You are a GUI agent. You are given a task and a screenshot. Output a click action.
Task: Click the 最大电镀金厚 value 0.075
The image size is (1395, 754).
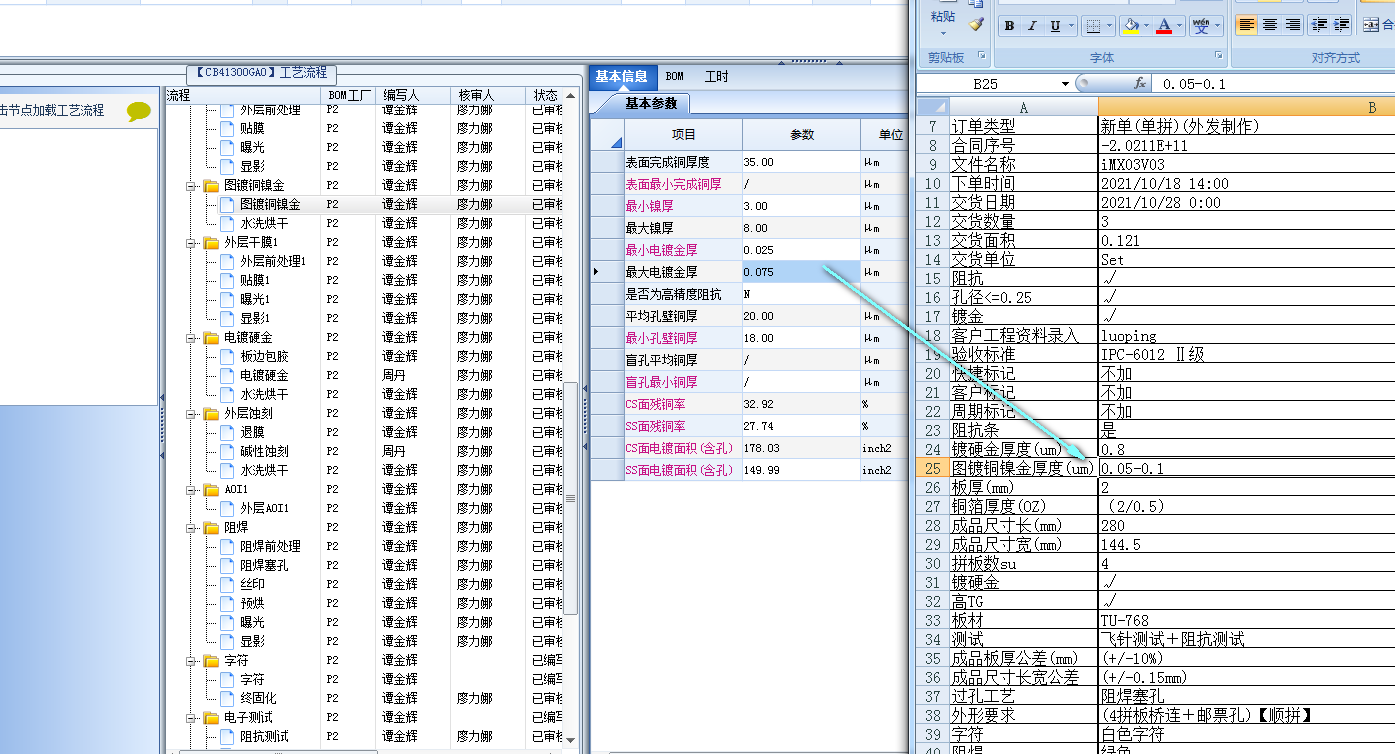(x=801, y=272)
